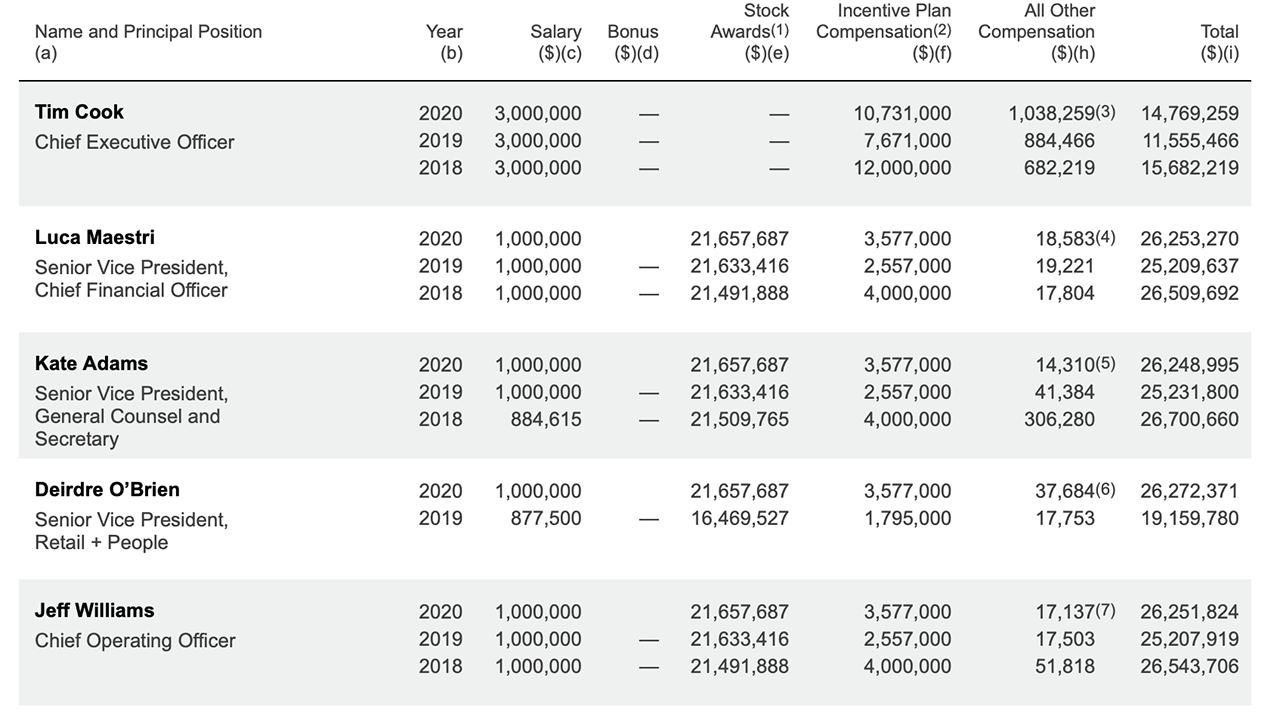Click the Name and Principal Position header
The width and height of the screenshot is (1280, 716).
[148, 43]
